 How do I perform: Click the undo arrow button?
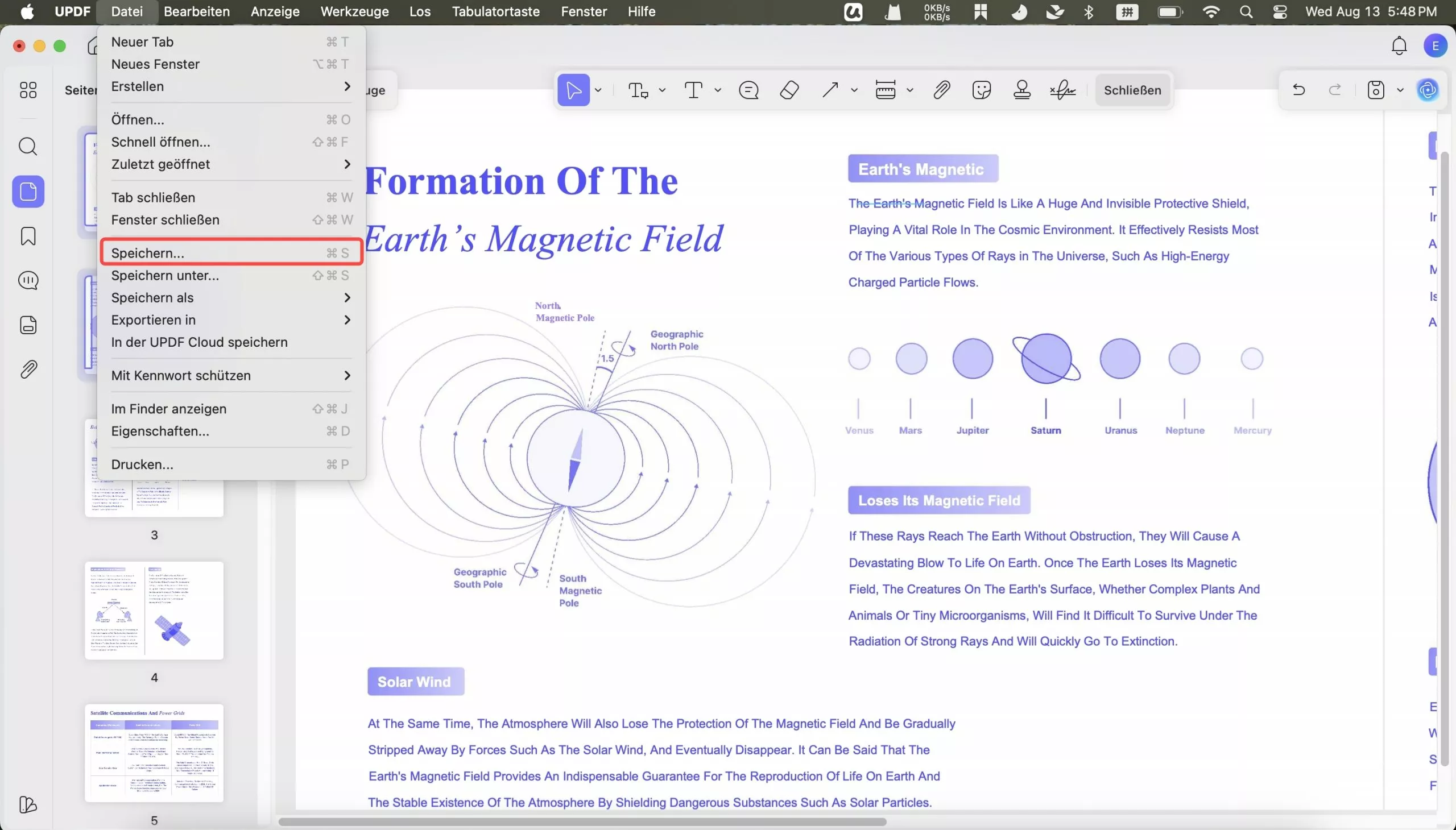pyautogui.click(x=1298, y=90)
